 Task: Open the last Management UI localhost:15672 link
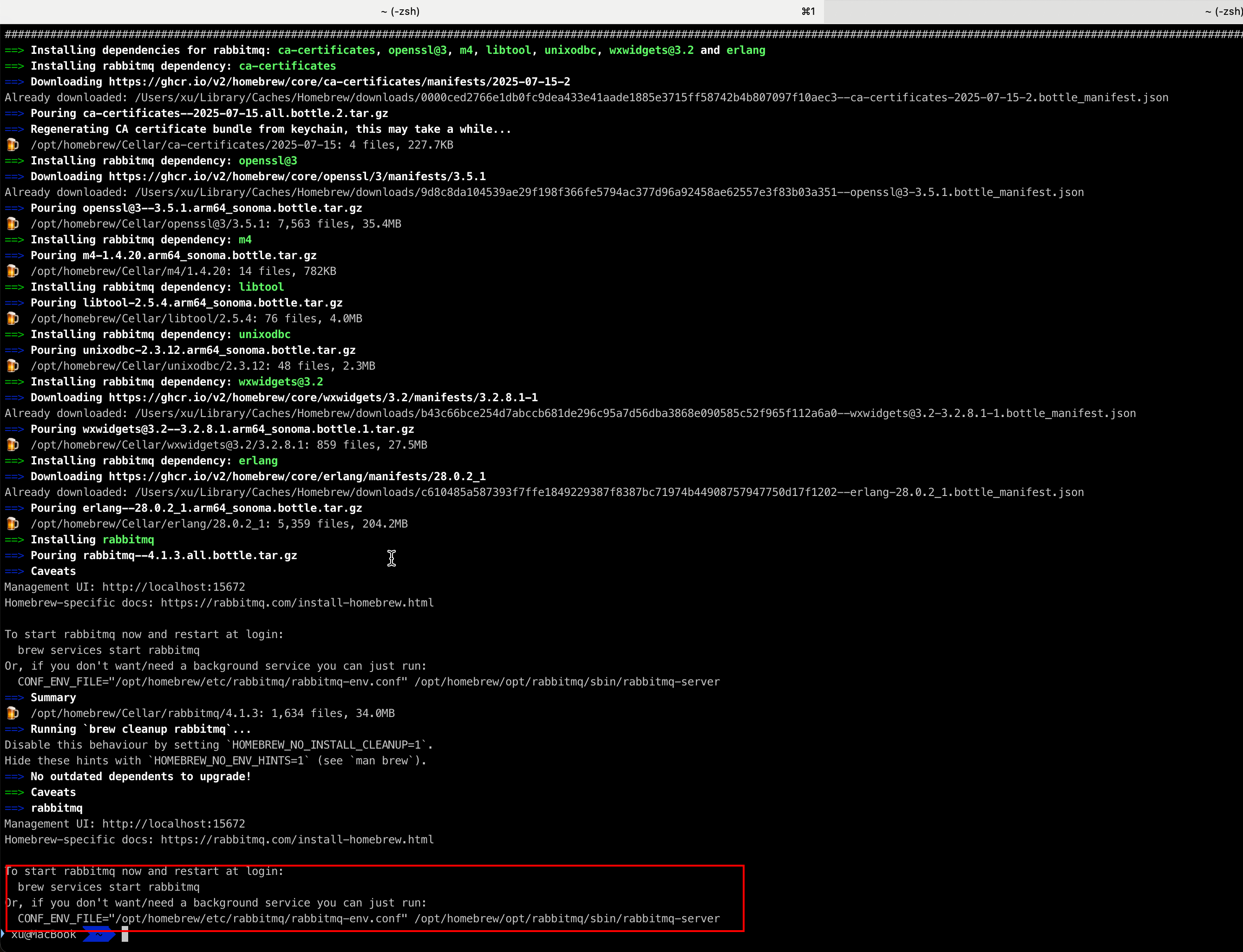(173, 824)
